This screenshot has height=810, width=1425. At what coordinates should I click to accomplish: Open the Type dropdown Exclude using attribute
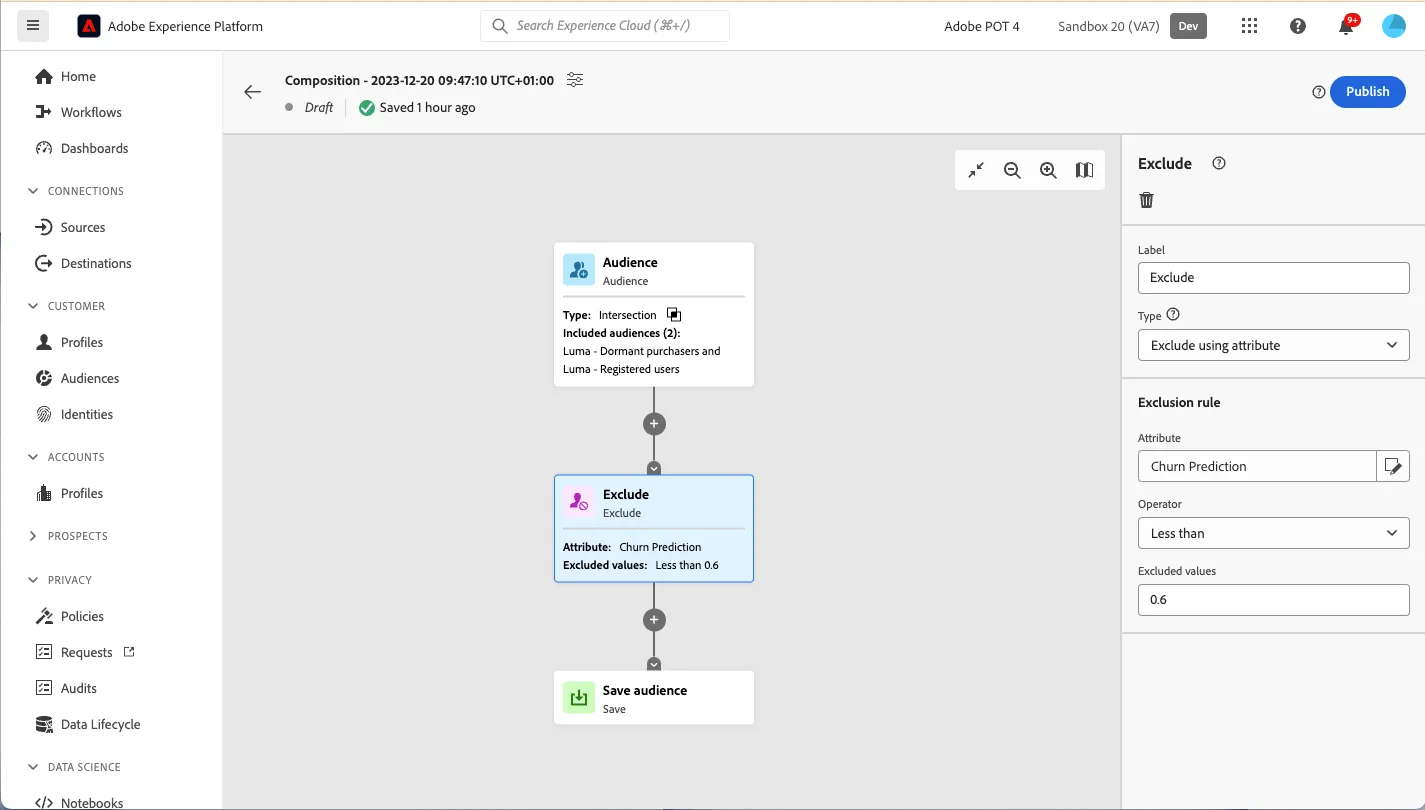[x=1274, y=345]
